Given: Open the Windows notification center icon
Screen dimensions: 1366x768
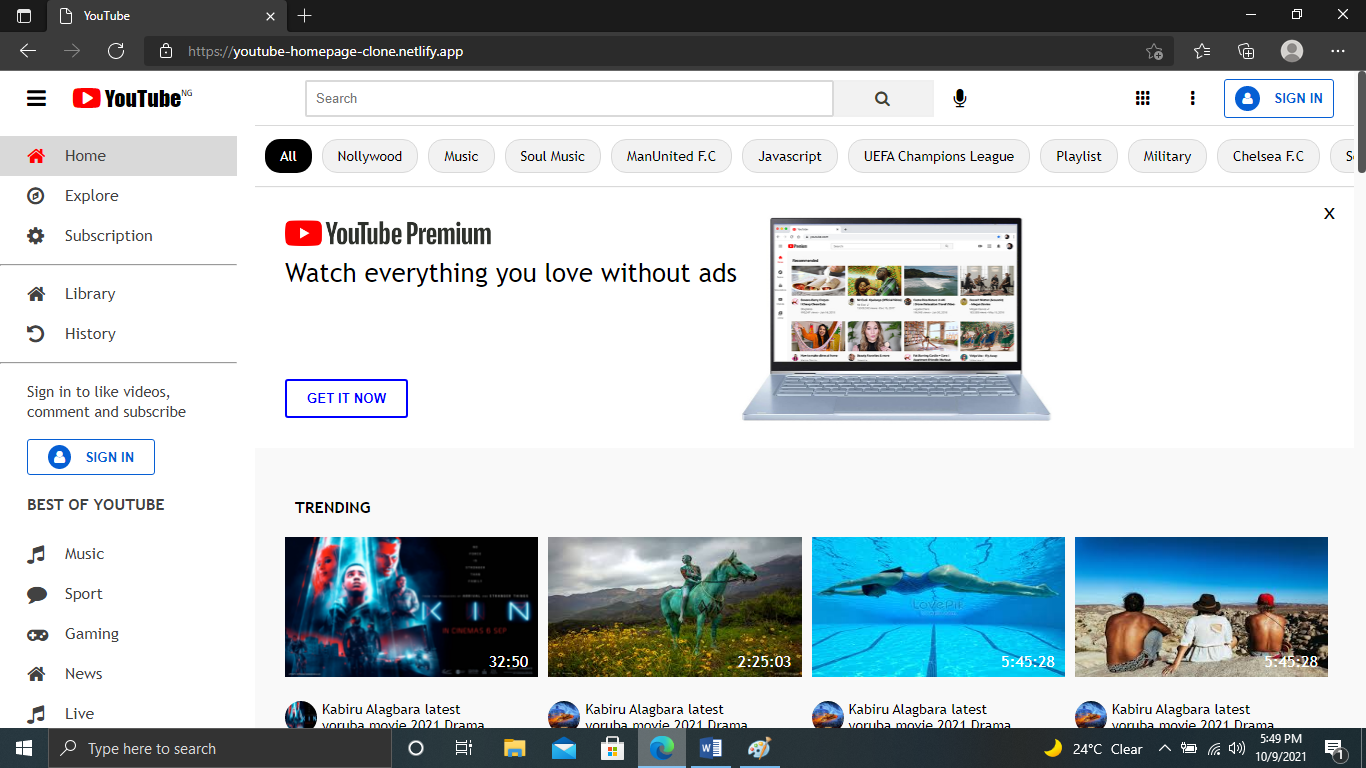Looking at the screenshot, I should click(x=1334, y=748).
